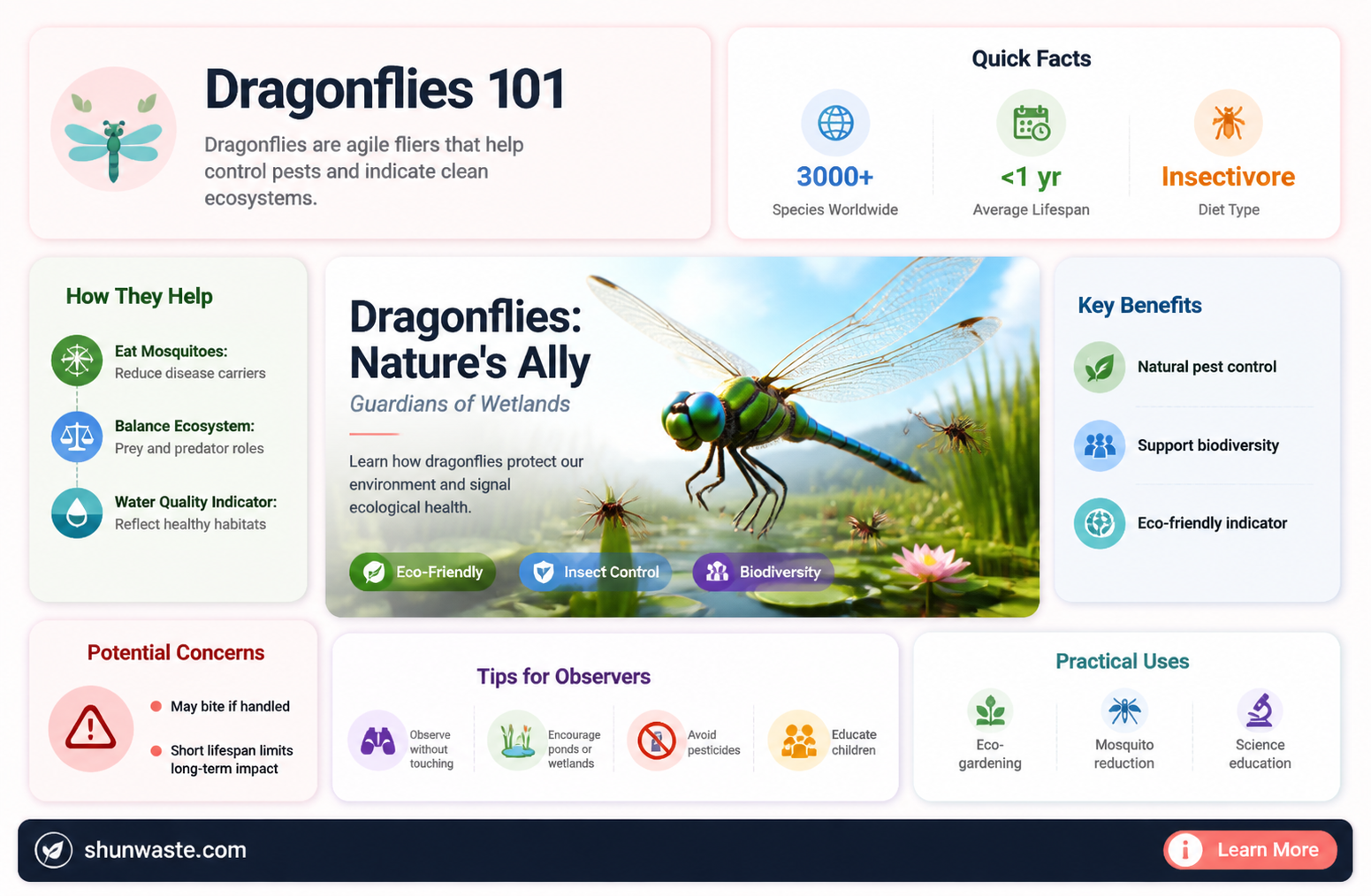
Task: Click the Key Benefits heading
Action: point(1140,305)
